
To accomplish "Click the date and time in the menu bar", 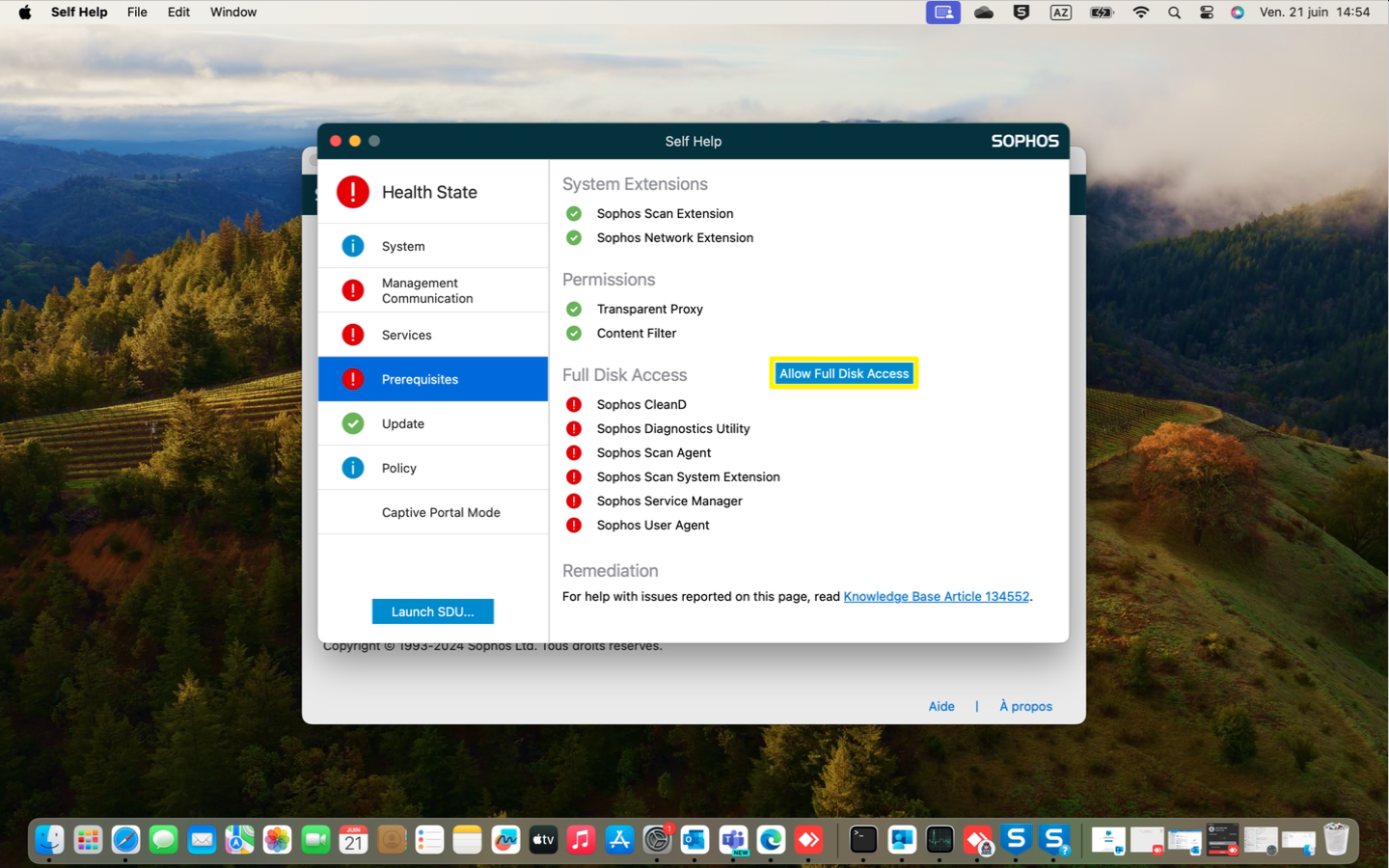I will tap(1315, 13).
